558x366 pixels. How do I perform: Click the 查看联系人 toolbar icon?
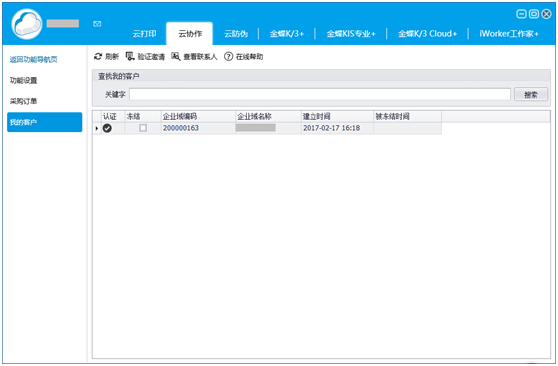(175, 56)
